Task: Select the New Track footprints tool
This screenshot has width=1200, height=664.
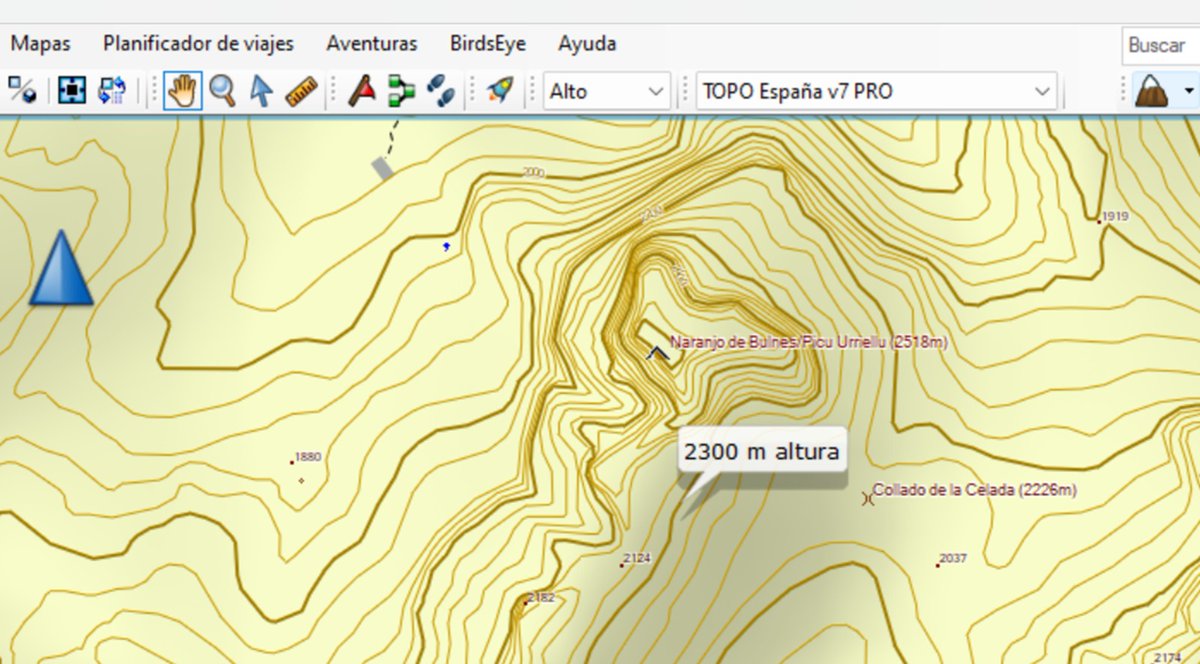Action: click(x=440, y=91)
